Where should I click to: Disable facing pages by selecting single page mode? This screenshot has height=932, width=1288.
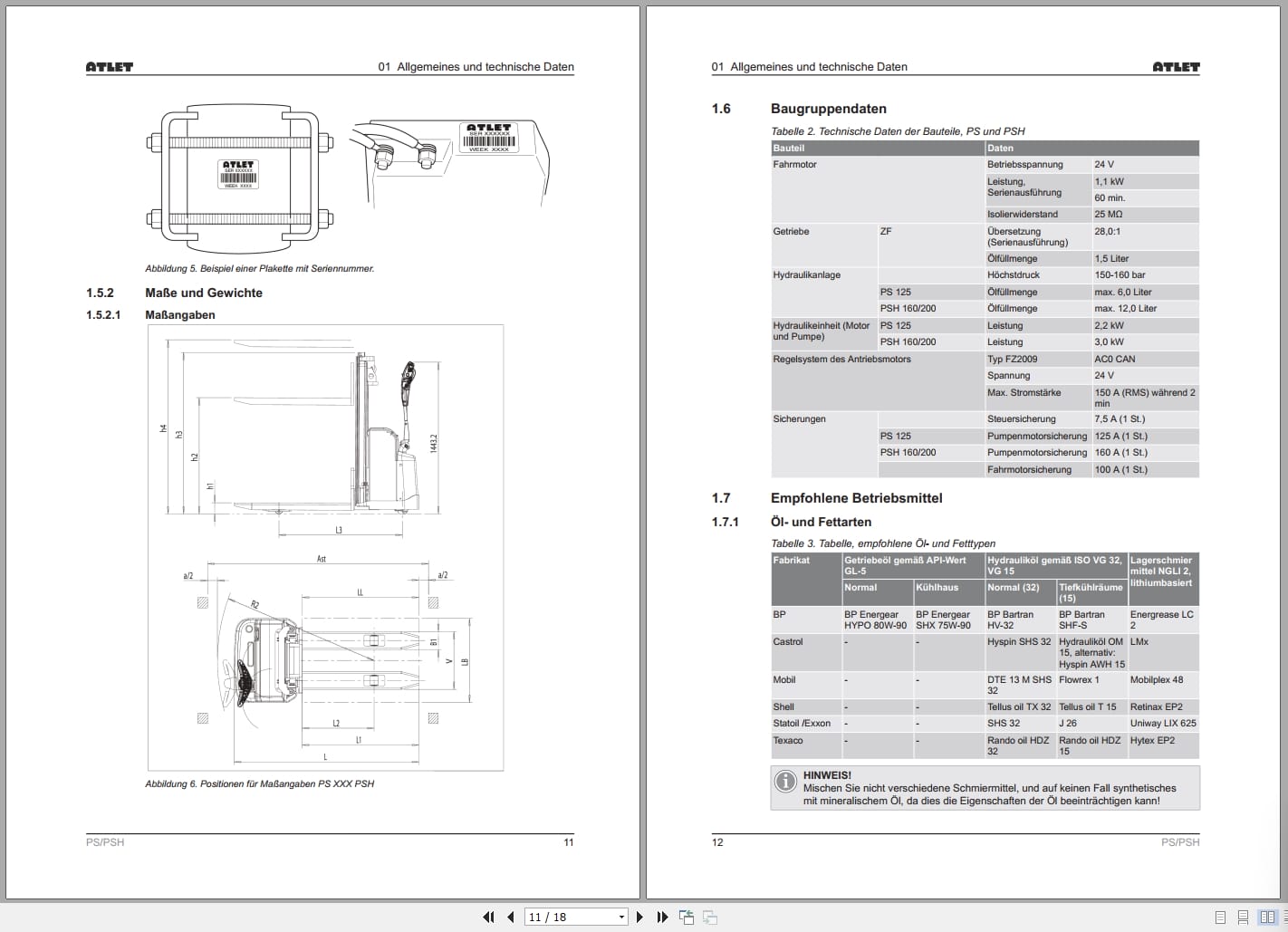1220,917
